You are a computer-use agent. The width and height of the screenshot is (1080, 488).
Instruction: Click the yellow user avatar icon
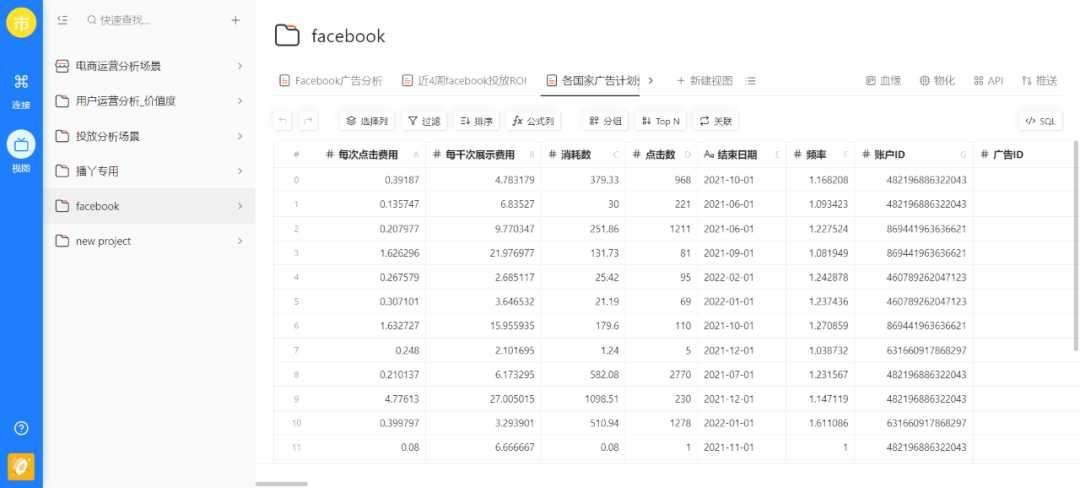(x=21, y=23)
